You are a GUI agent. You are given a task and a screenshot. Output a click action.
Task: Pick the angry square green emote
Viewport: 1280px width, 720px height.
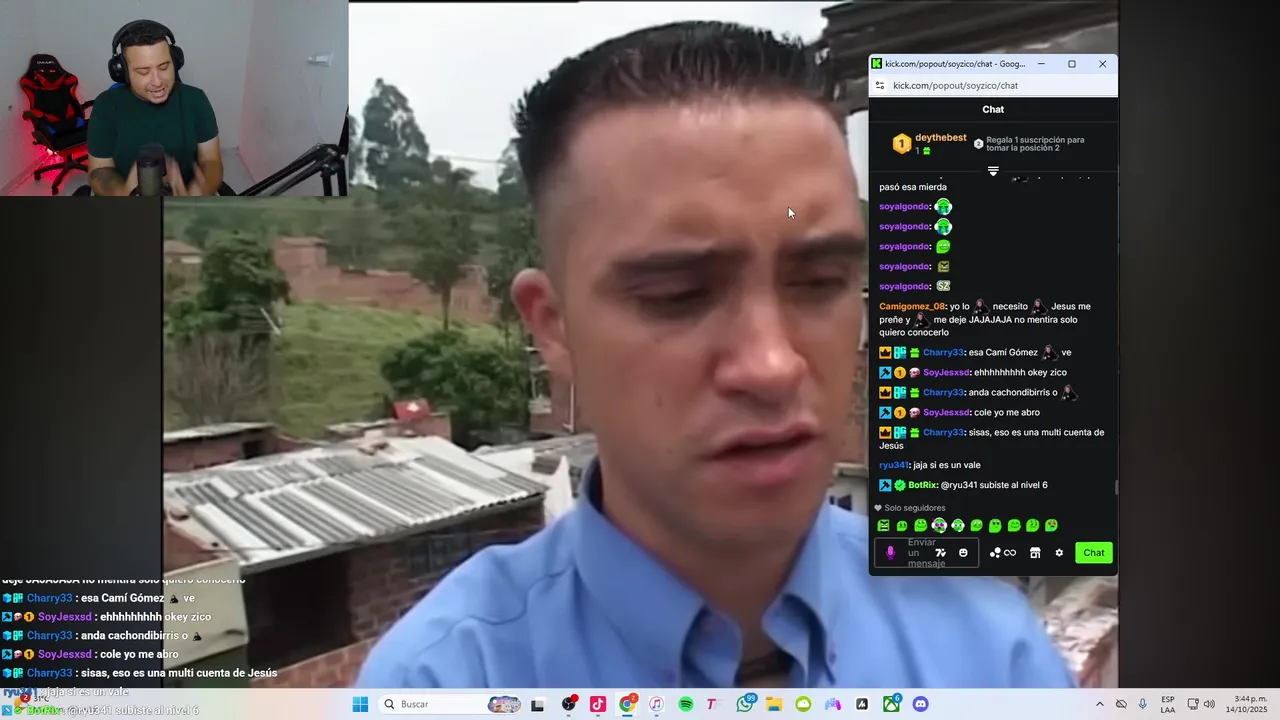tap(883, 526)
